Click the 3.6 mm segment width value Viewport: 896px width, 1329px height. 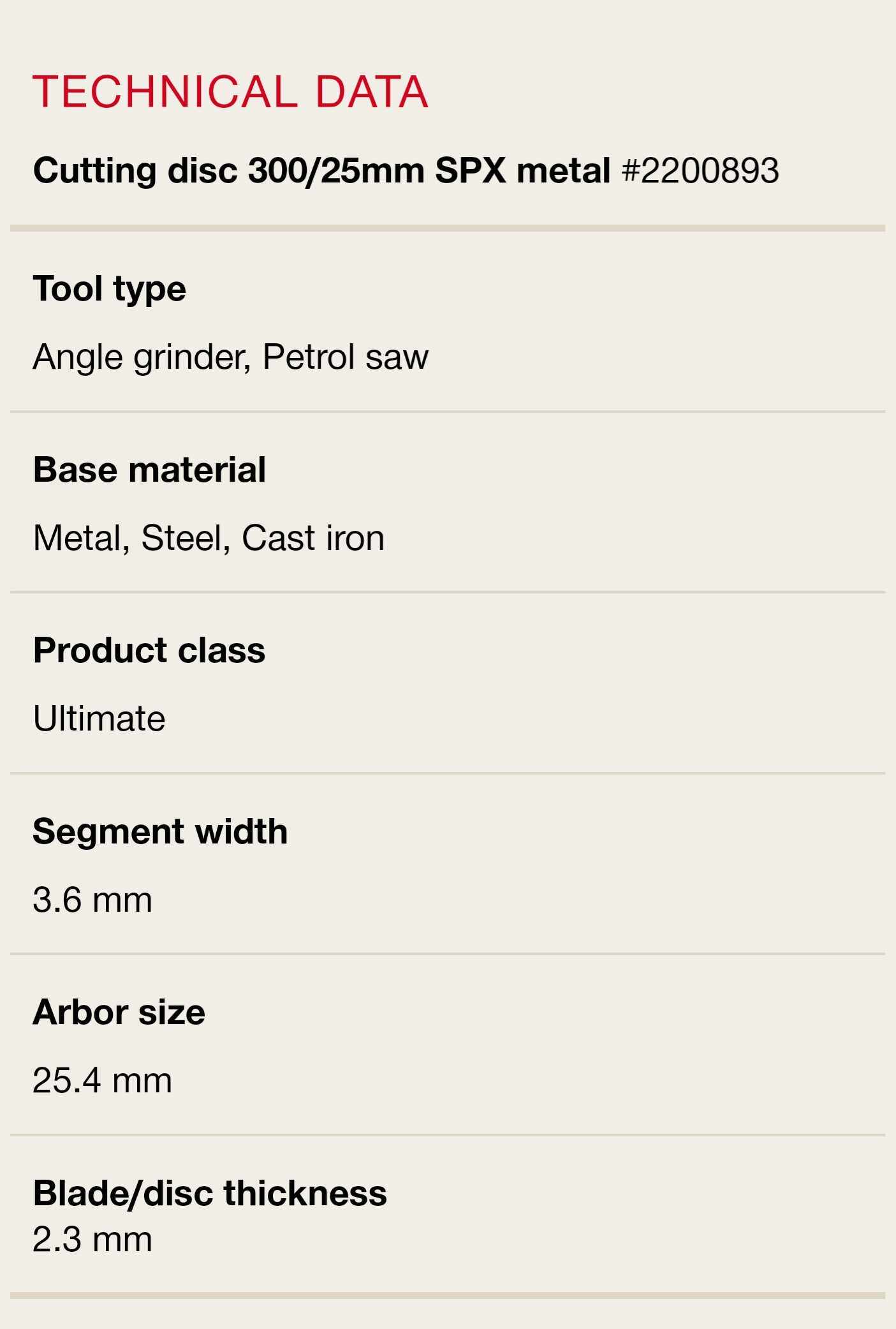tap(92, 900)
